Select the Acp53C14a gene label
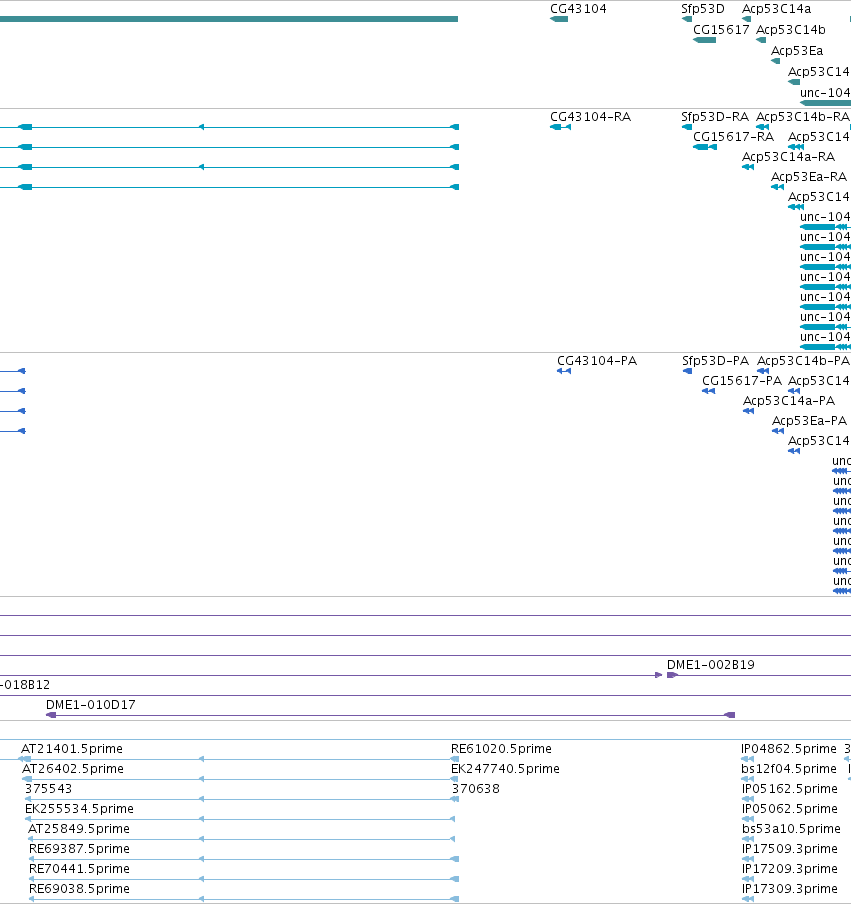The width and height of the screenshot is (851, 904). coord(777,9)
